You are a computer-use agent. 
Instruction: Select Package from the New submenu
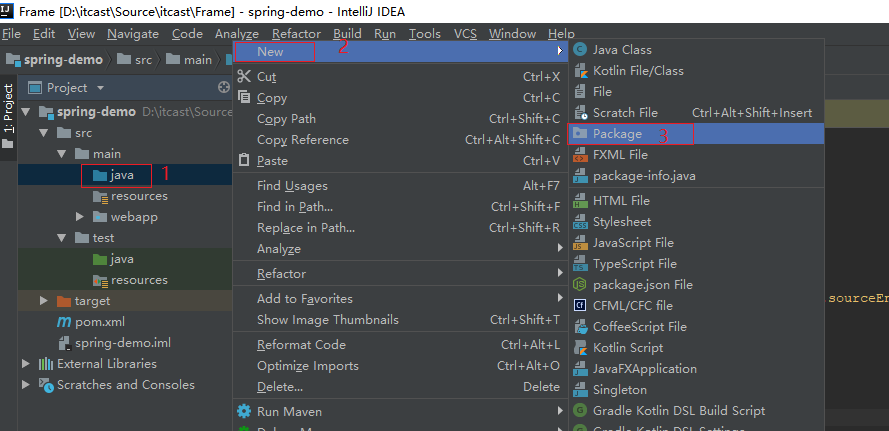pos(616,134)
